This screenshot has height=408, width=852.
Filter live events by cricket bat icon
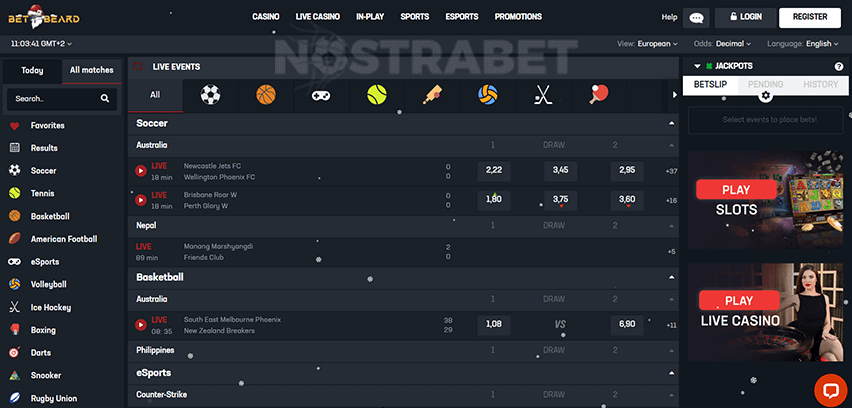click(x=433, y=95)
